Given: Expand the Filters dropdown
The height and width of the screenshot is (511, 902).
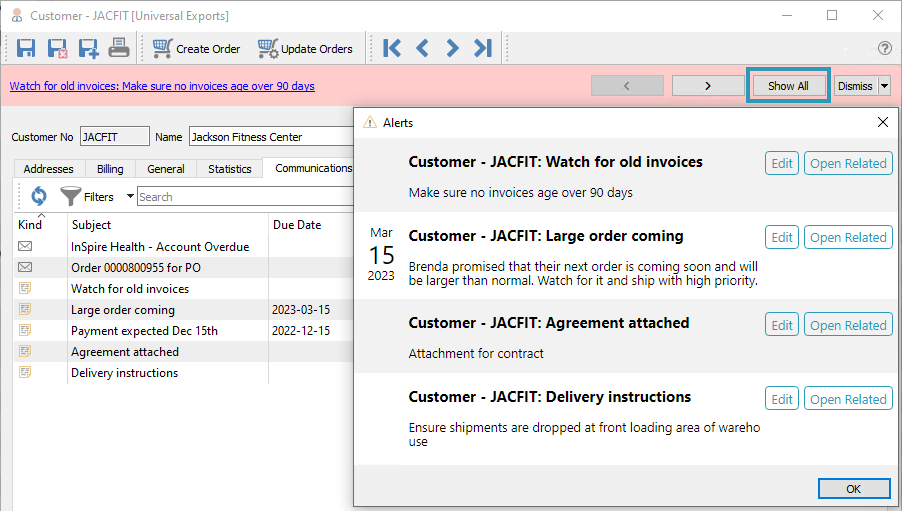Looking at the screenshot, I should pos(129,197).
